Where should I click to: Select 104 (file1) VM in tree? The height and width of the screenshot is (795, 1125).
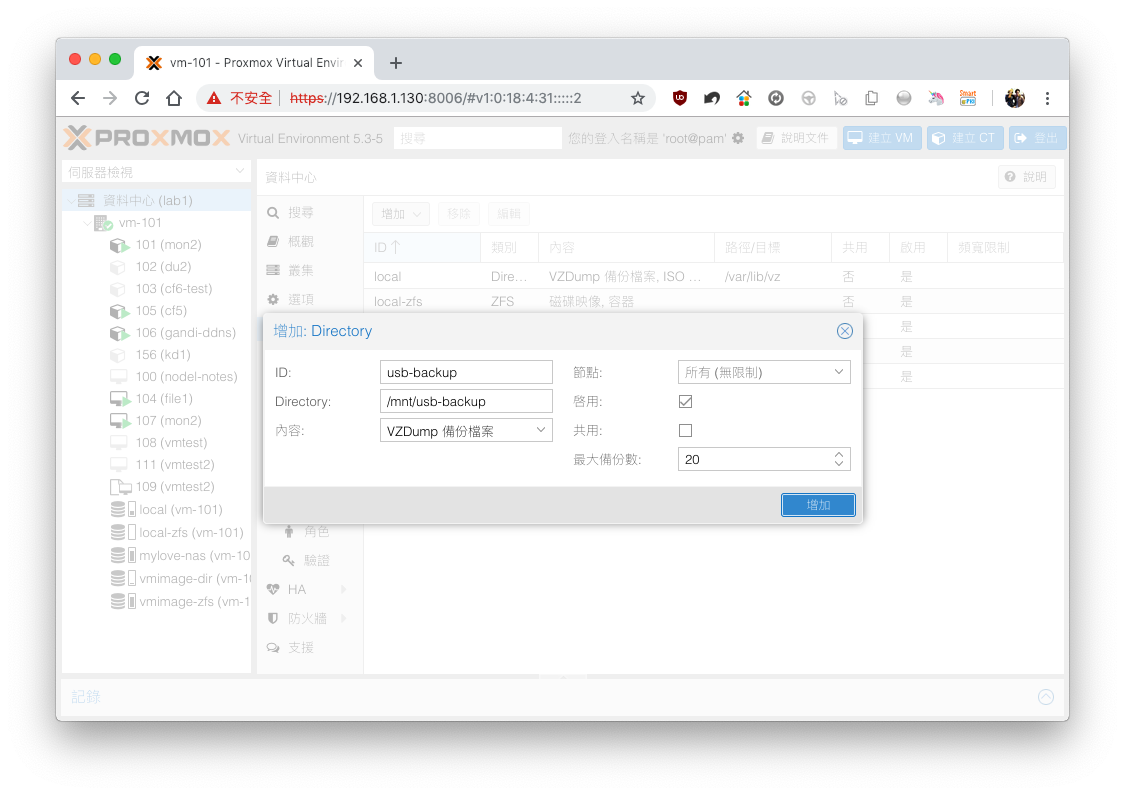(x=164, y=399)
